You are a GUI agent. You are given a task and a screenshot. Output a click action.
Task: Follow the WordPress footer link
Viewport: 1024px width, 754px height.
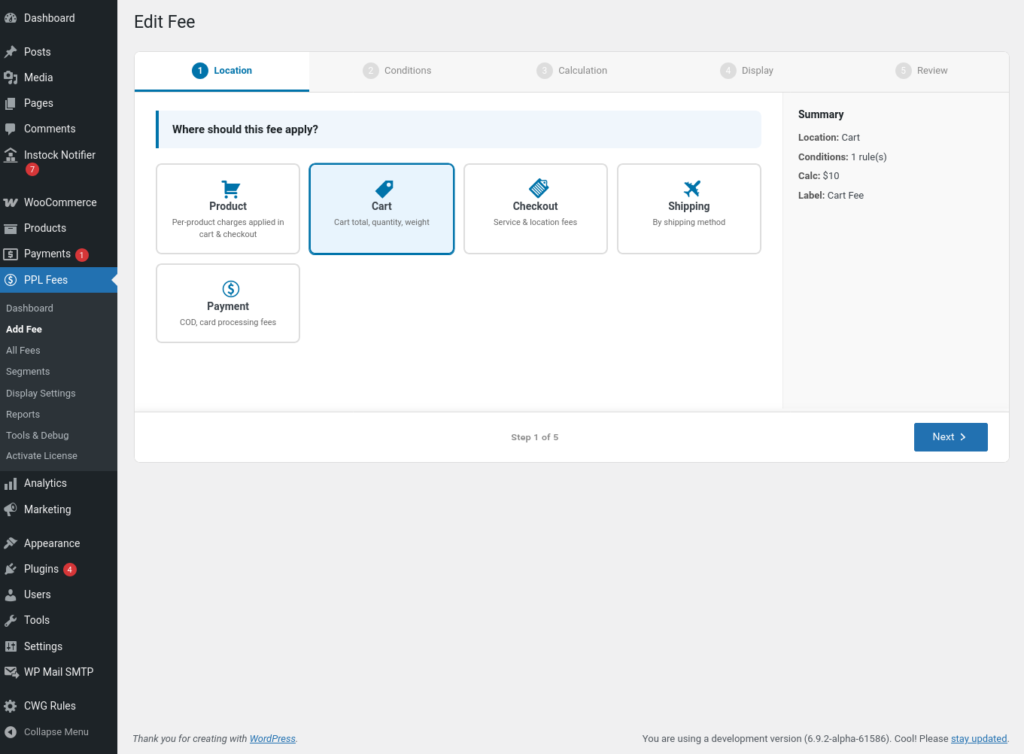272,739
